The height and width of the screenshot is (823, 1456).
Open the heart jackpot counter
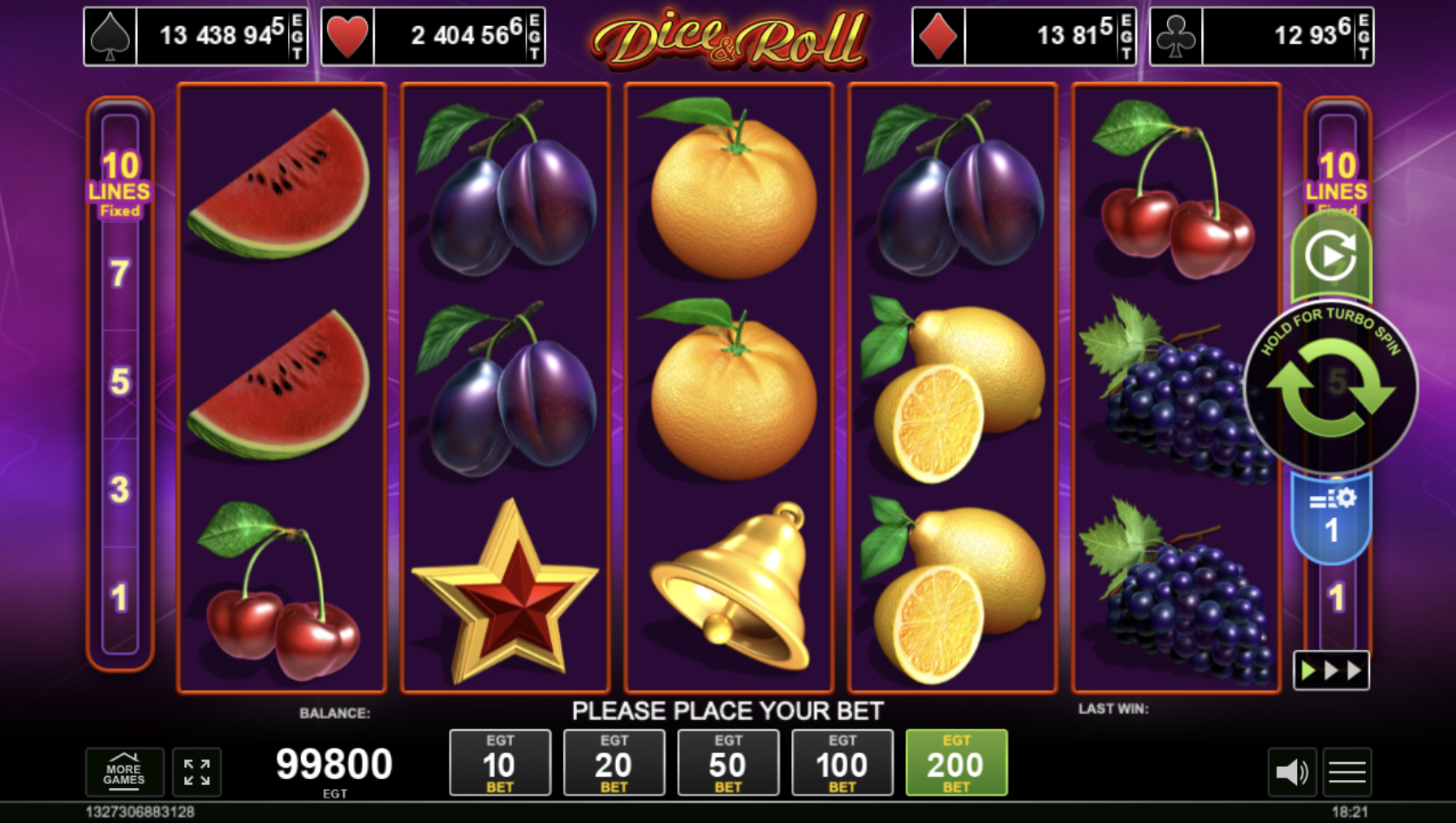[433, 37]
